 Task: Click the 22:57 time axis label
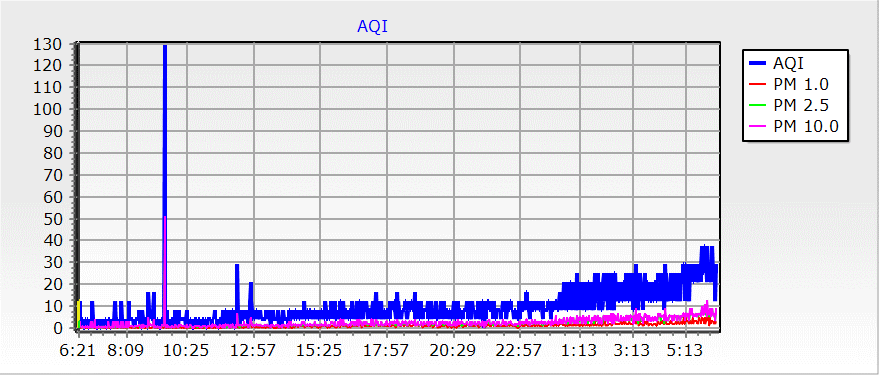[x=520, y=351]
